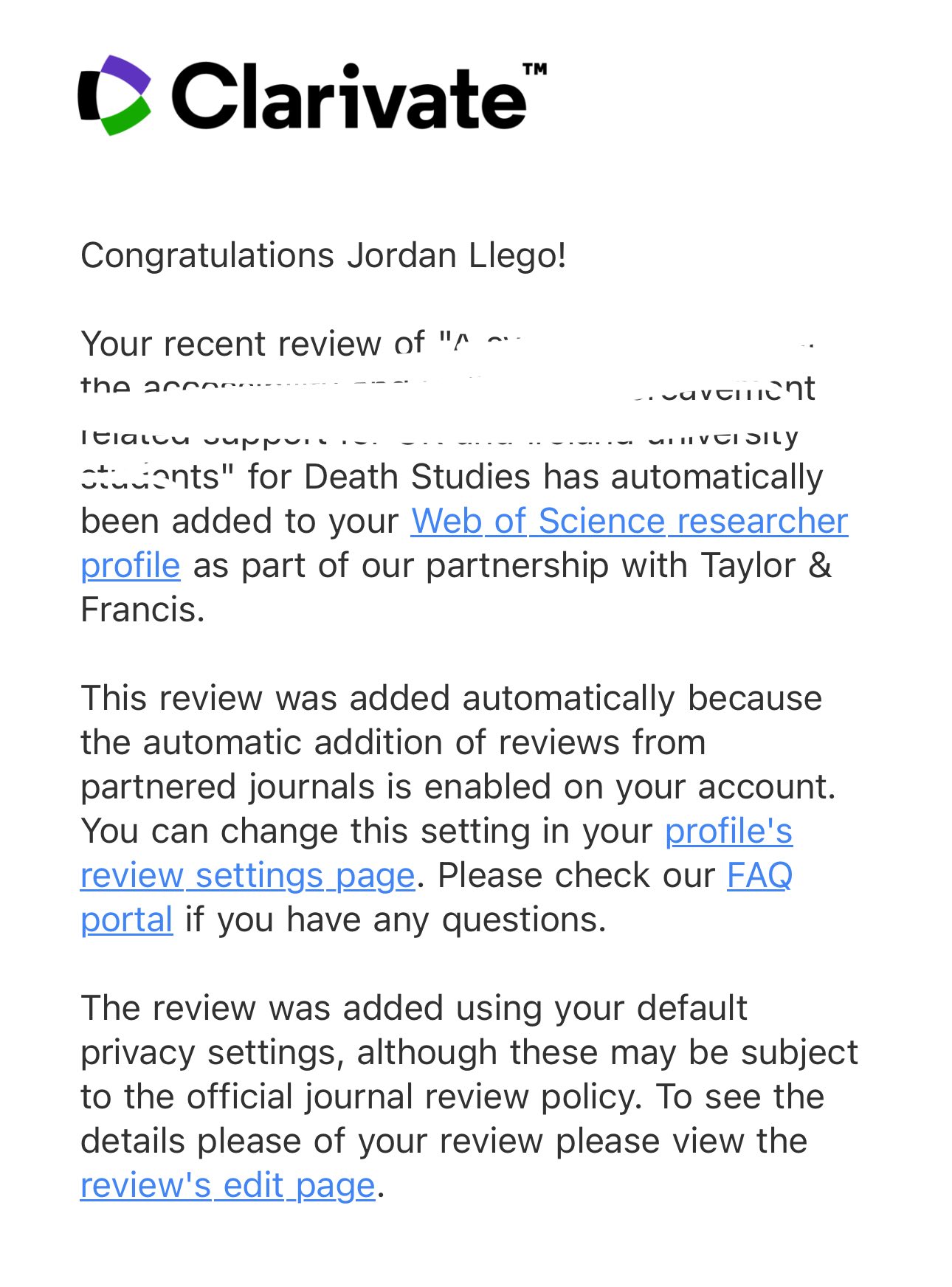Follow the underlined "portal" link
This screenshot has height=1287, width=952.
(126, 920)
